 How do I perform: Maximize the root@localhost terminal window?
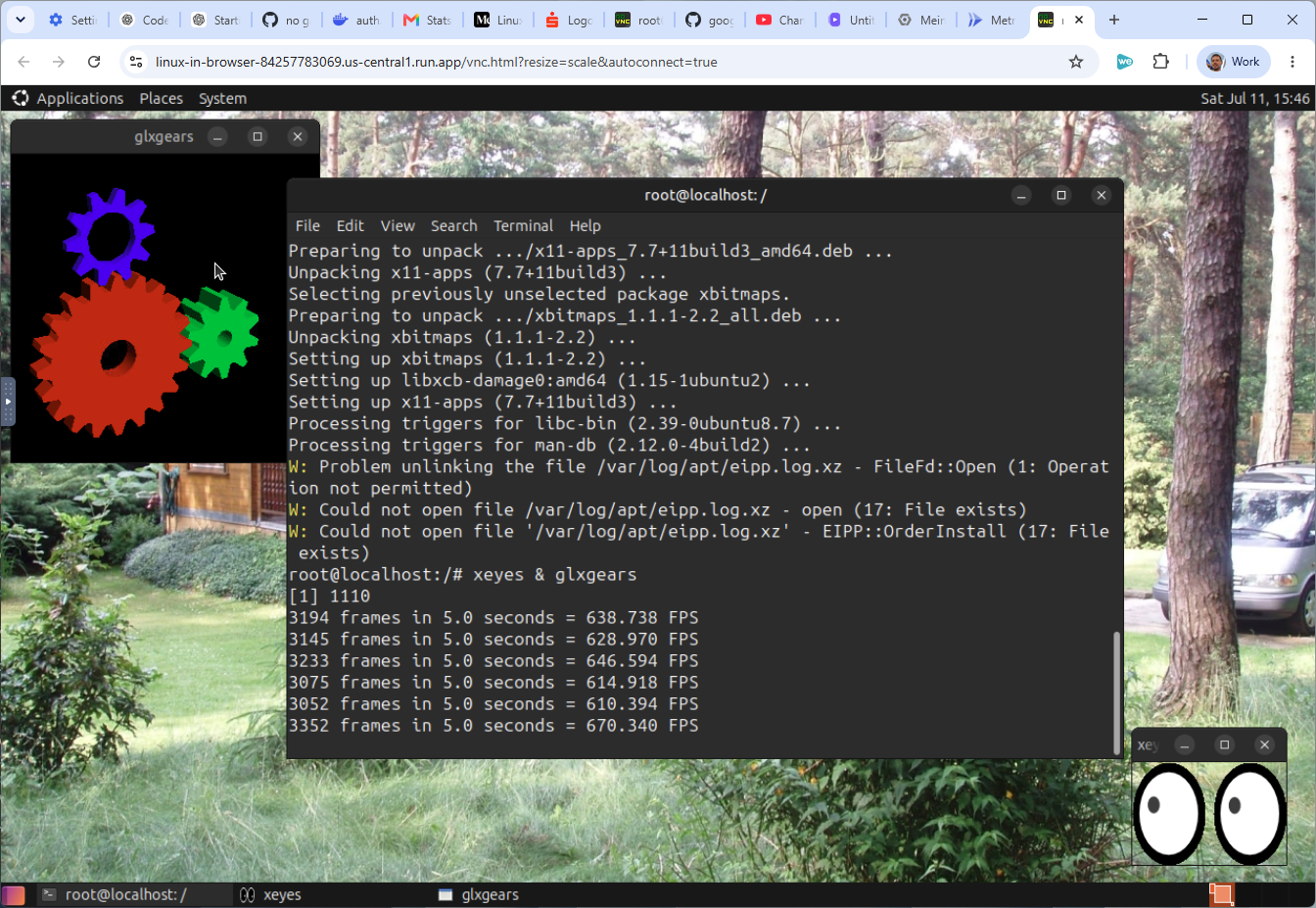coord(1061,195)
